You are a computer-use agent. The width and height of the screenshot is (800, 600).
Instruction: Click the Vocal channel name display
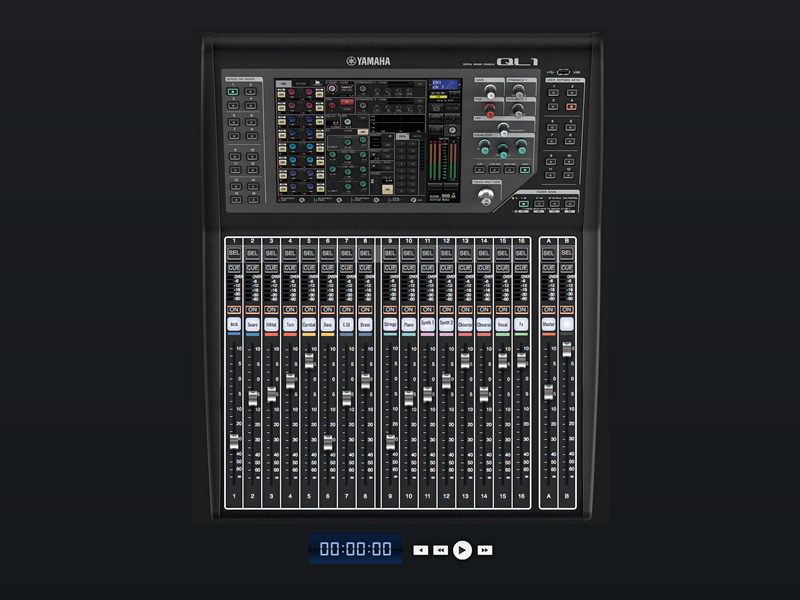click(503, 324)
